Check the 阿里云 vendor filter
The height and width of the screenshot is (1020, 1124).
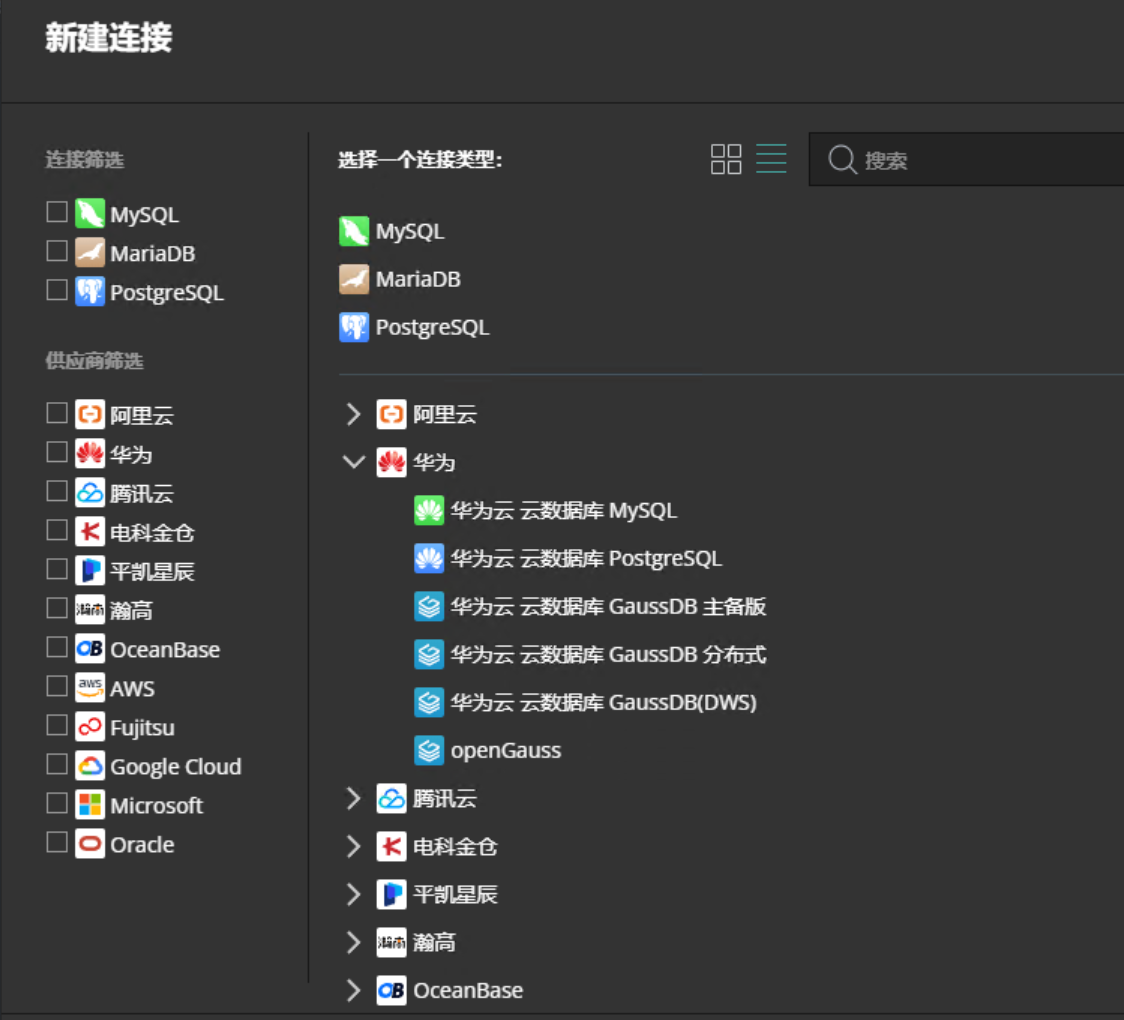[x=57, y=413]
